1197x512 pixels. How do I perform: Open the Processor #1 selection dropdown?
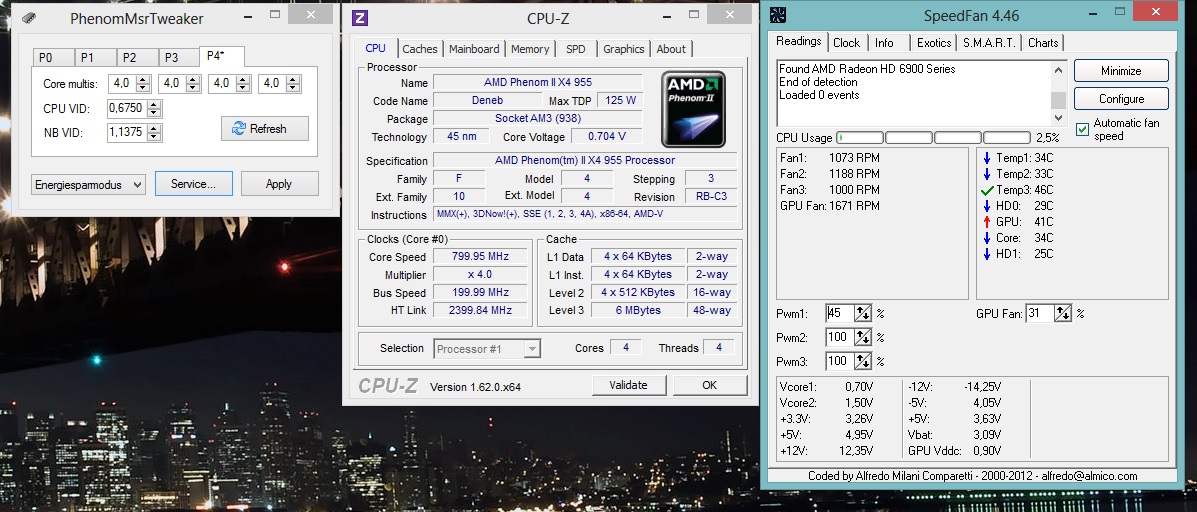click(x=487, y=349)
